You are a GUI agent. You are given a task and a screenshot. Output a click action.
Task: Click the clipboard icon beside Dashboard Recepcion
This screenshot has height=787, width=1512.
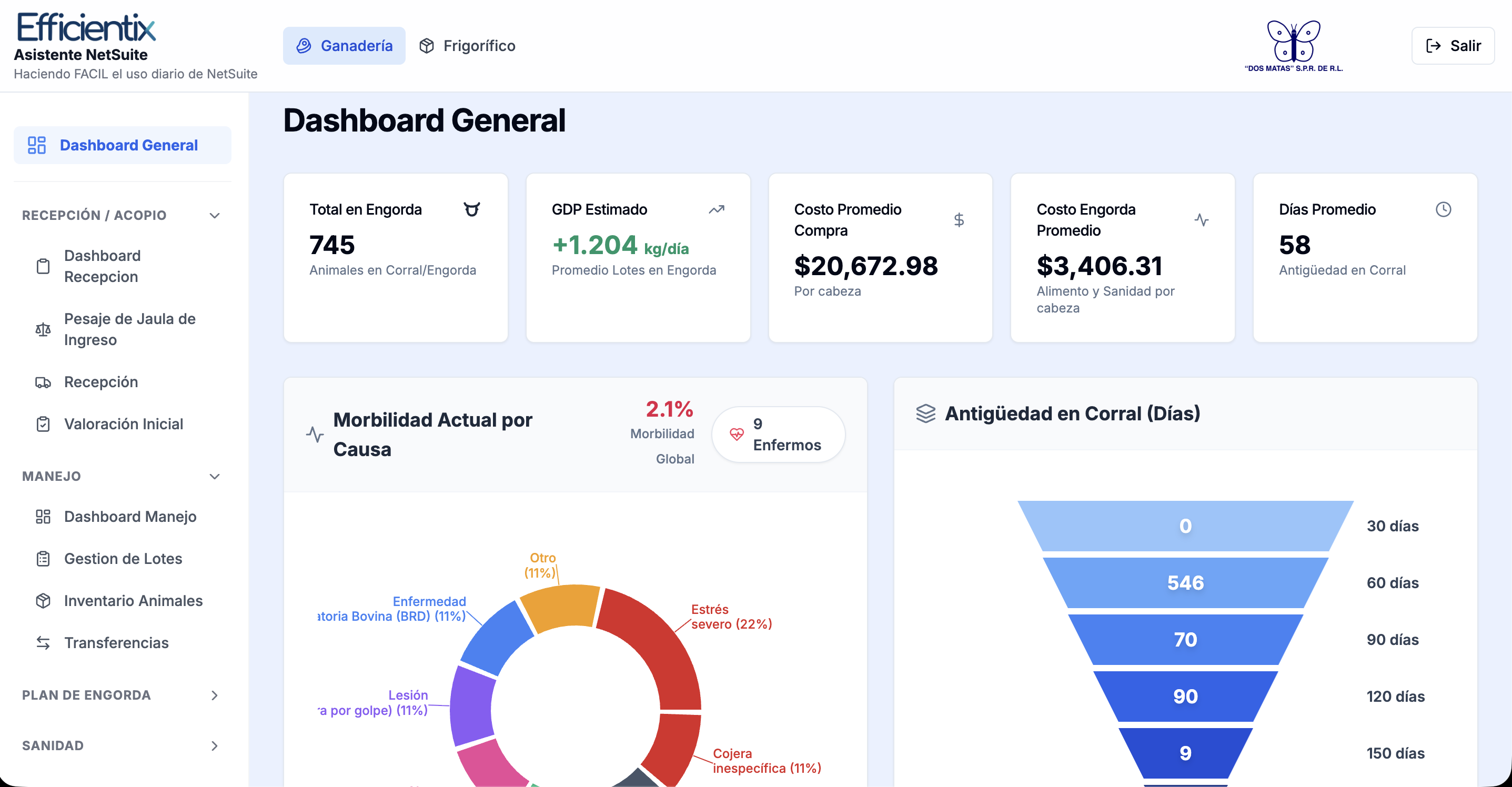[43, 266]
